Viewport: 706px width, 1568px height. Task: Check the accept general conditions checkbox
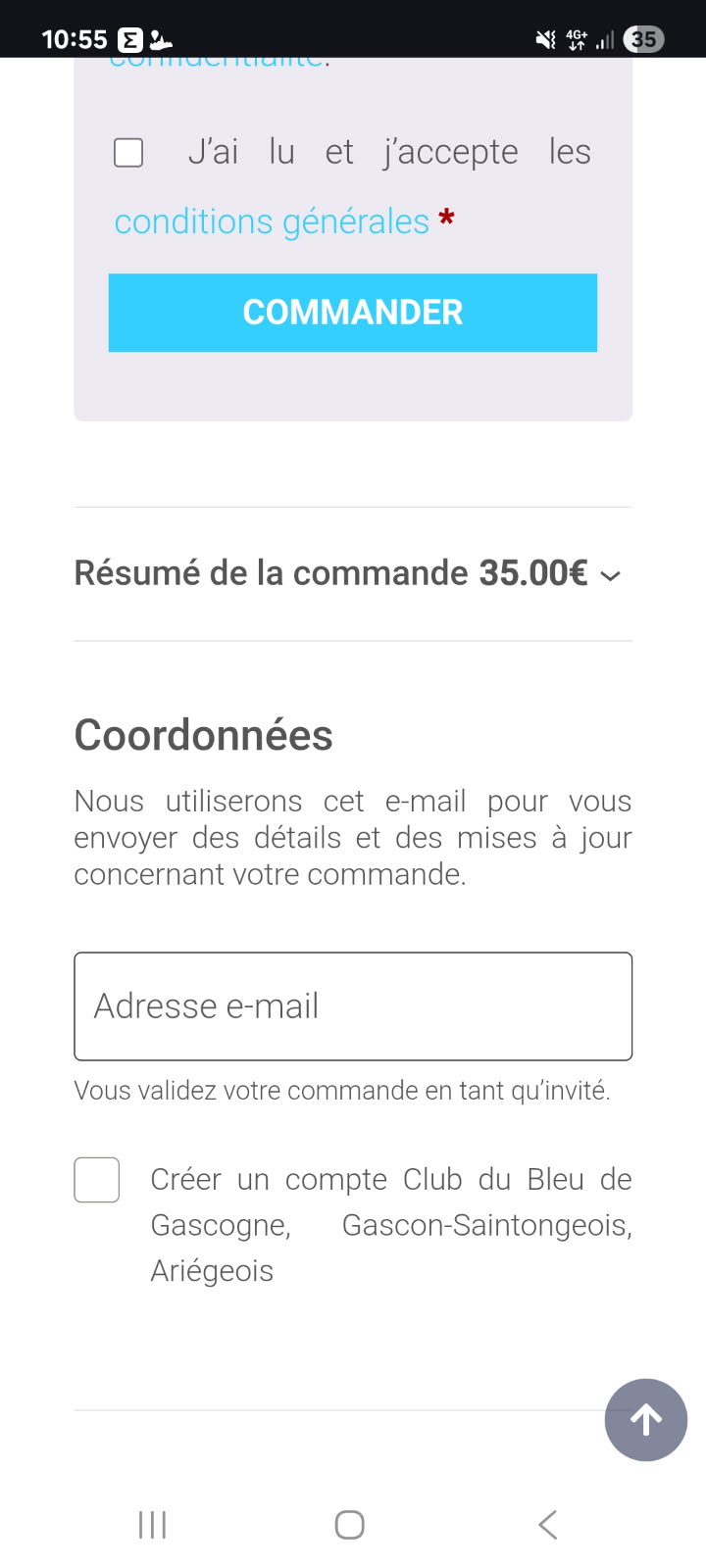pyautogui.click(x=128, y=153)
